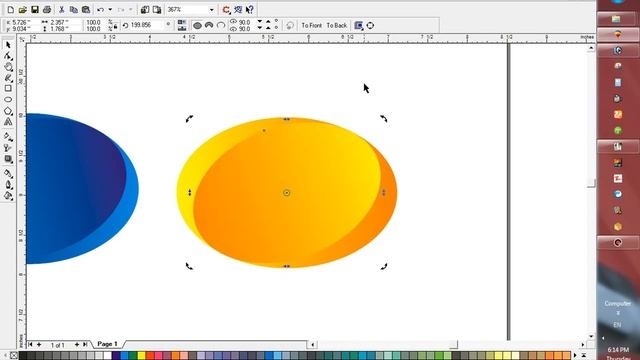Screen dimensions: 640x360
Task: Click the vertical scrollbar down arrow
Action: tap(591, 336)
